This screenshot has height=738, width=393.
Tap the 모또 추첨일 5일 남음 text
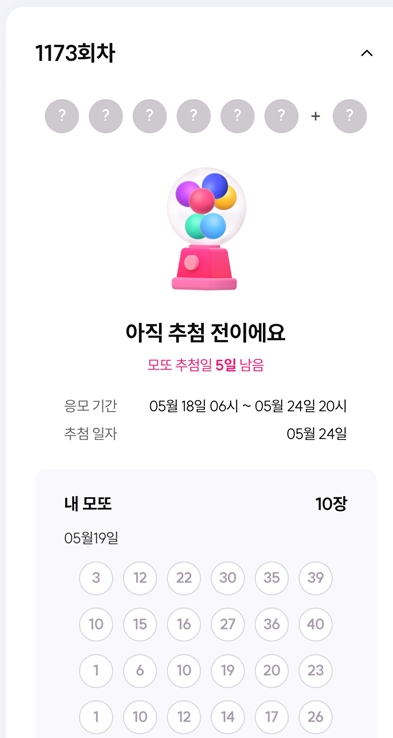point(206,365)
